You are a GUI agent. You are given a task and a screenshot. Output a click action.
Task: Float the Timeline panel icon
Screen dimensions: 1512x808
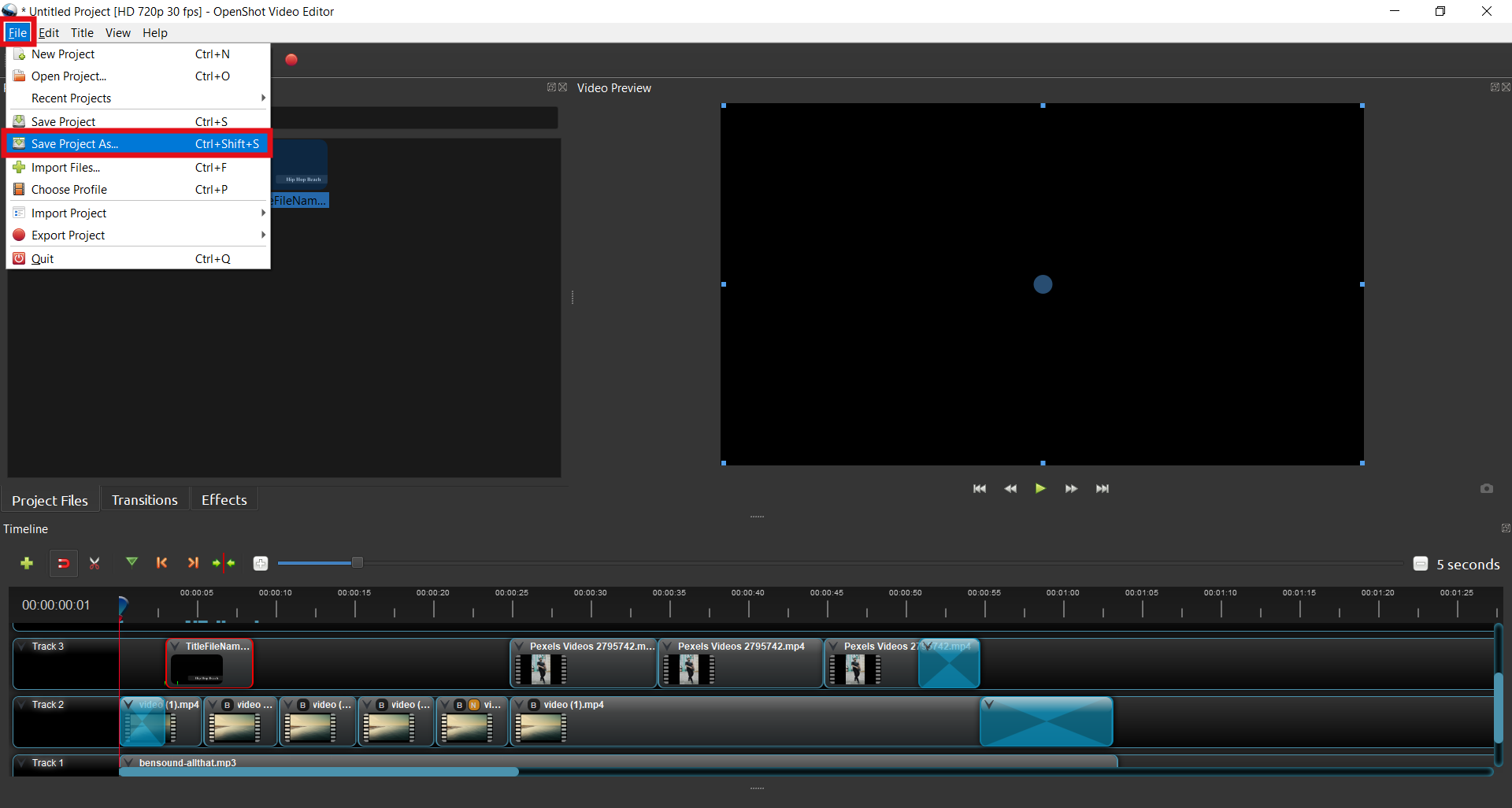1506,528
